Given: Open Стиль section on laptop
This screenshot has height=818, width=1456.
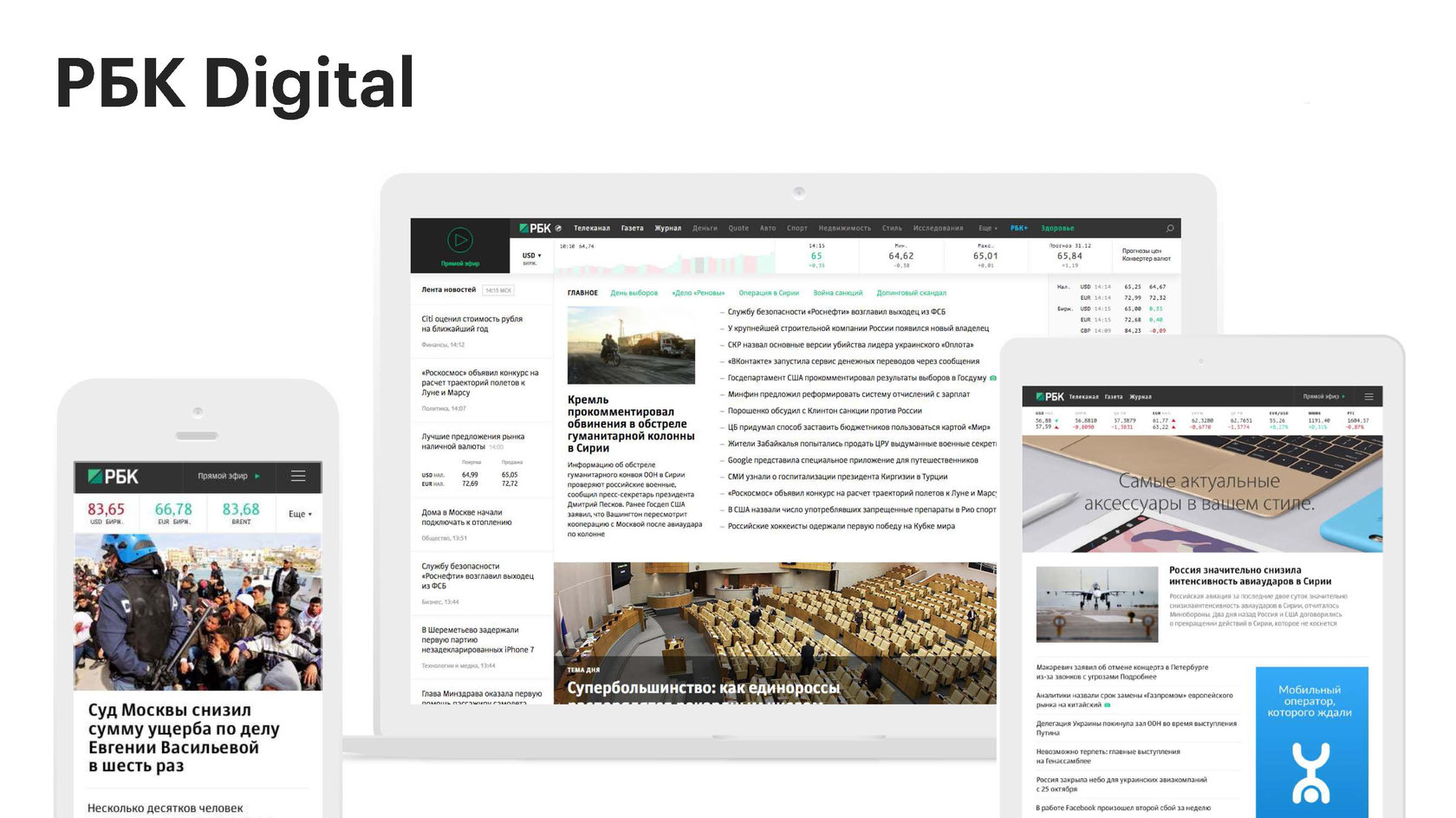Looking at the screenshot, I should (x=893, y=229).
